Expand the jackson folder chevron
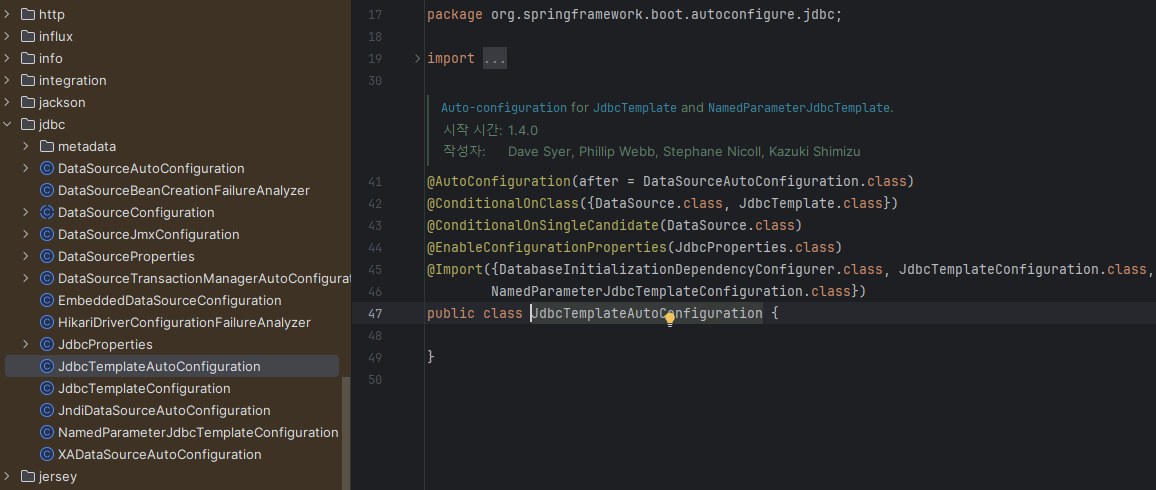The height and width of the screenshot is (490, 1156). tap(7, 102)
